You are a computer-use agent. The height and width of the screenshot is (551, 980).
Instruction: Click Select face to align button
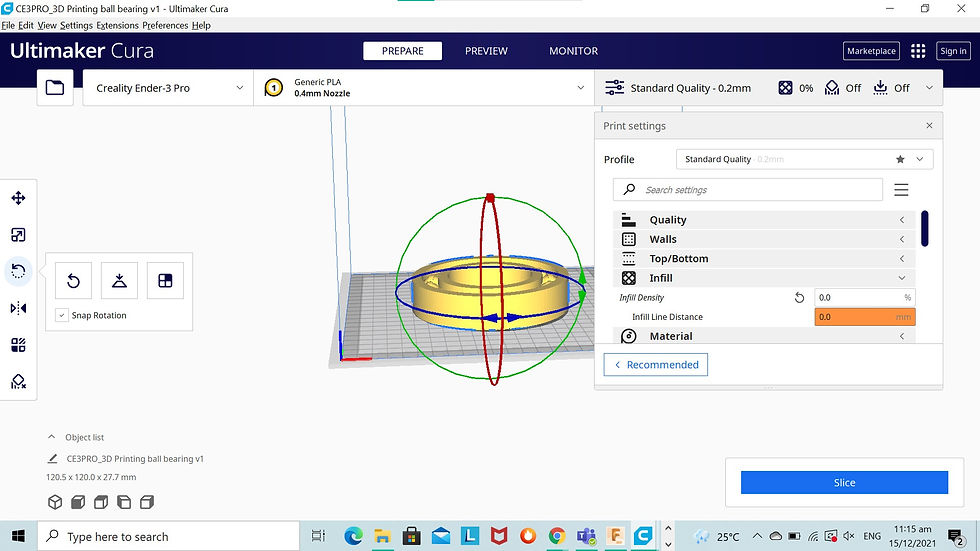coord(165,280)
